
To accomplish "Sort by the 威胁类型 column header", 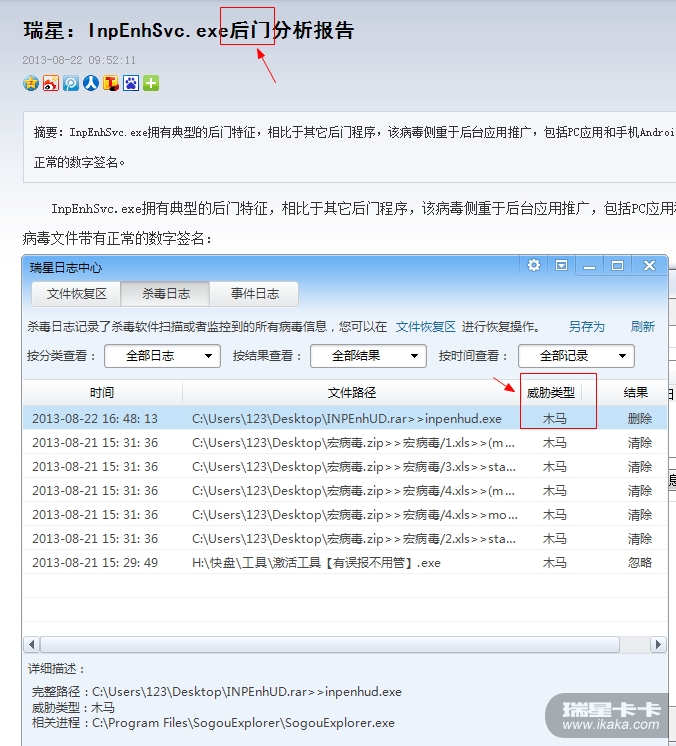I will click(x=551, y=393).
